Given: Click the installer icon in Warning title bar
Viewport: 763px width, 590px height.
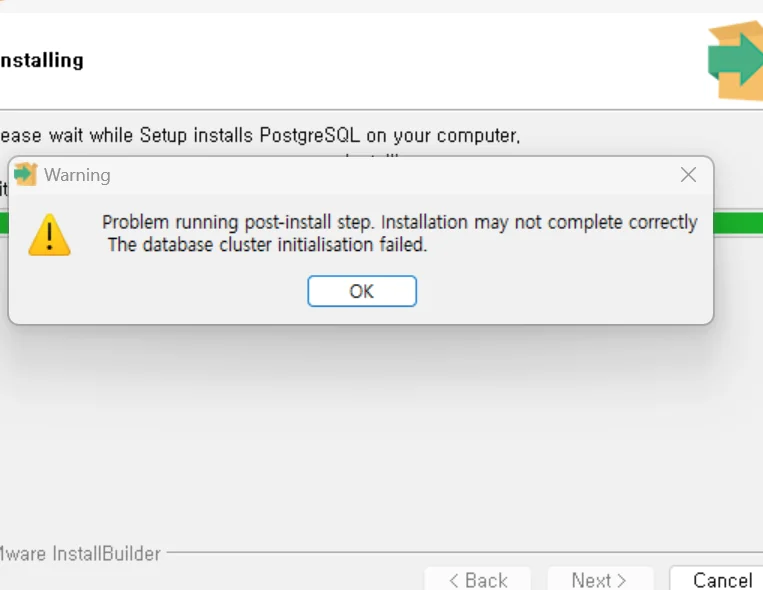Looking at the screenshot, I should click(x=26, y=175).
